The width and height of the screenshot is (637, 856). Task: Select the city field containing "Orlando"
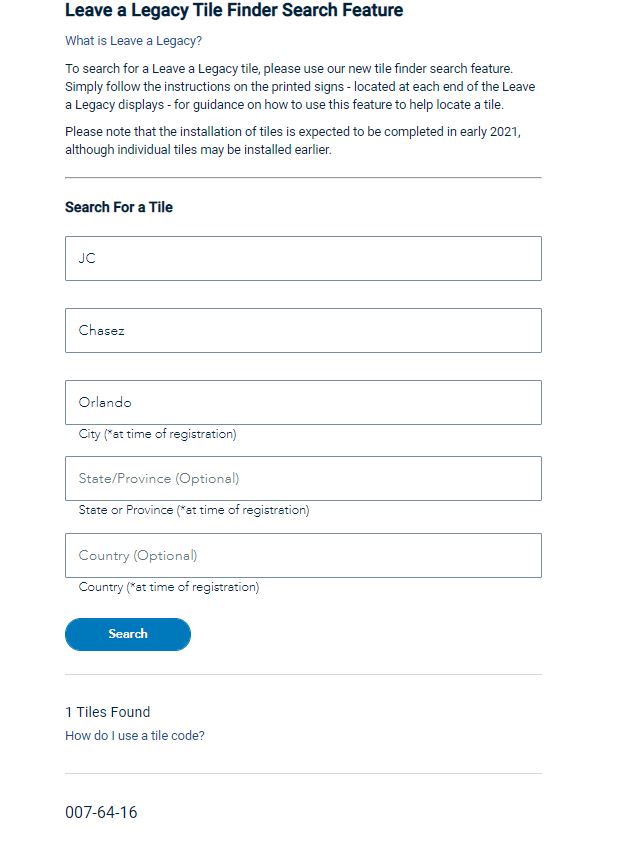[x=303, y=402]
